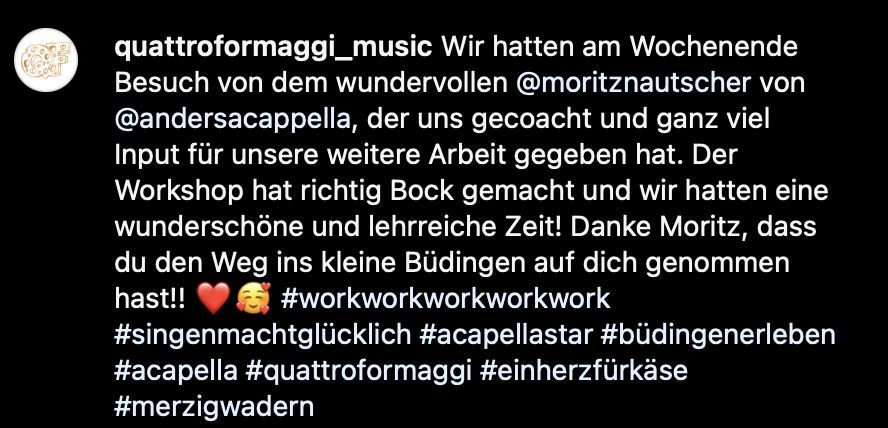This screenshot has height=428, width=888.
Task: Click the word wunderschöne in the caption
Action: 208,226
